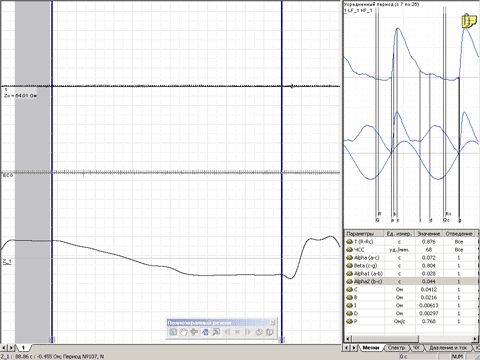The image size is (480, 360).
Task: Select the P value 0.768
Action: coord(429,321)
